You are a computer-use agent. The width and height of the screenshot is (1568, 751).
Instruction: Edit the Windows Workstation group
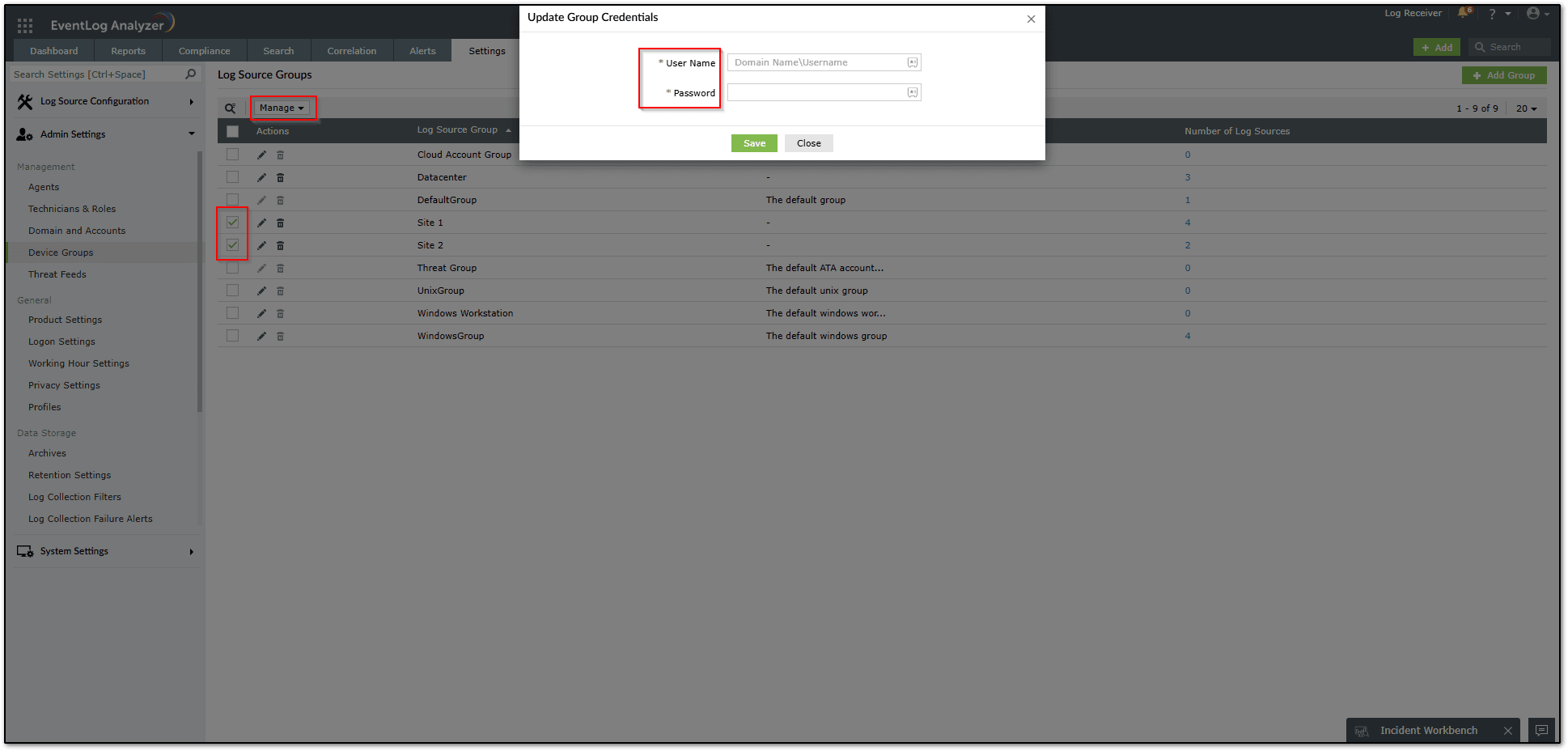261,313
